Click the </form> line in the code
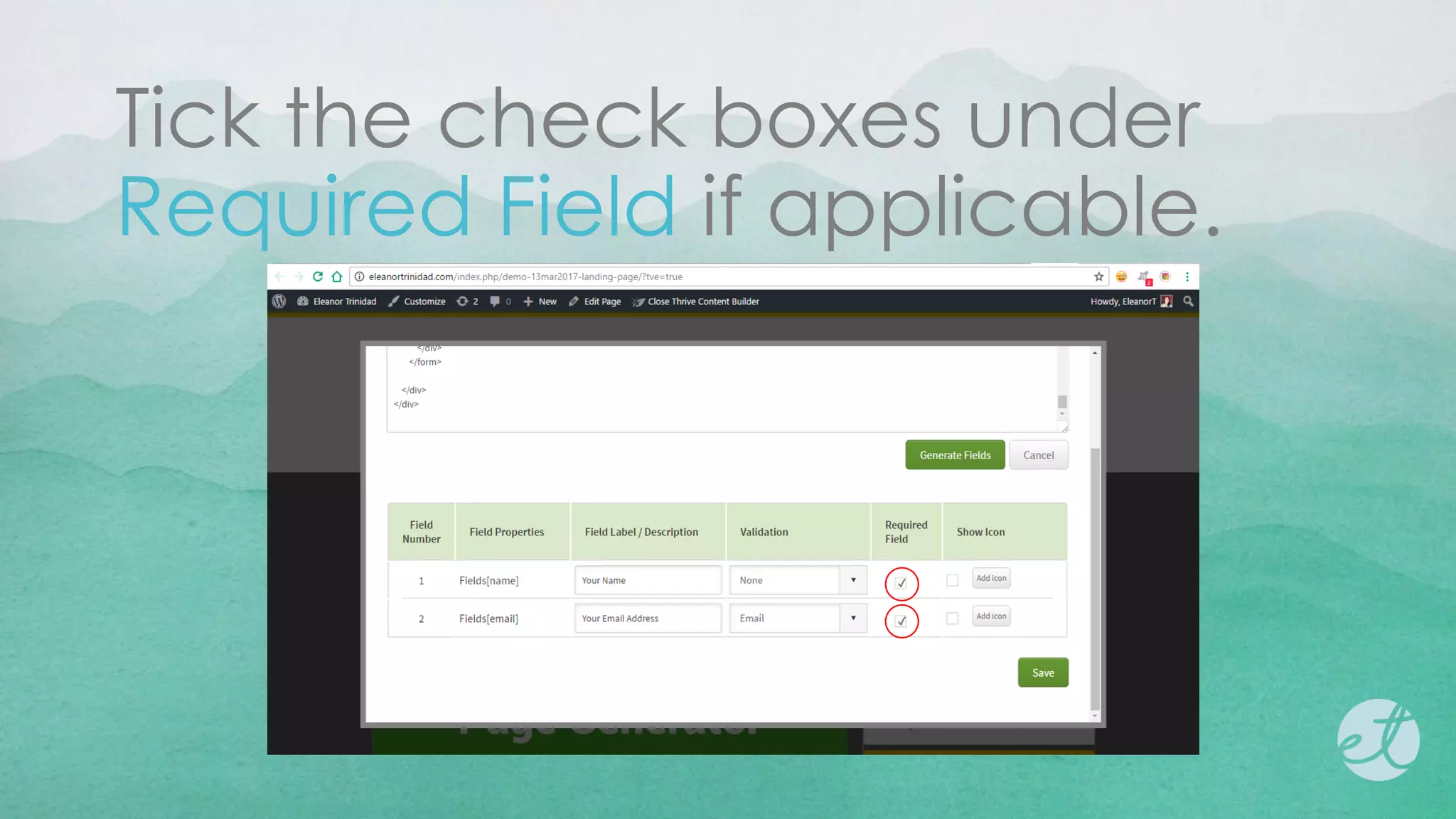1456x819 pixels. [425, 362]
